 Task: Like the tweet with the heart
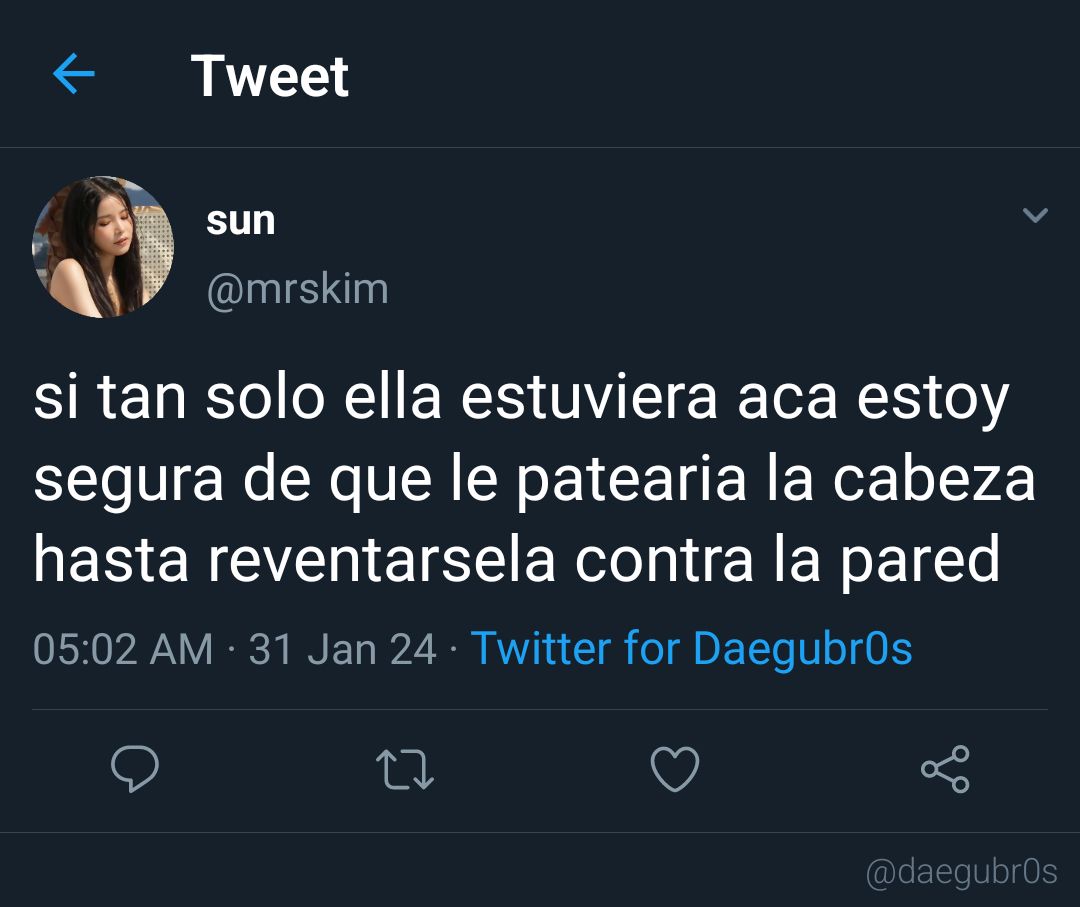[x=675, y=769]
